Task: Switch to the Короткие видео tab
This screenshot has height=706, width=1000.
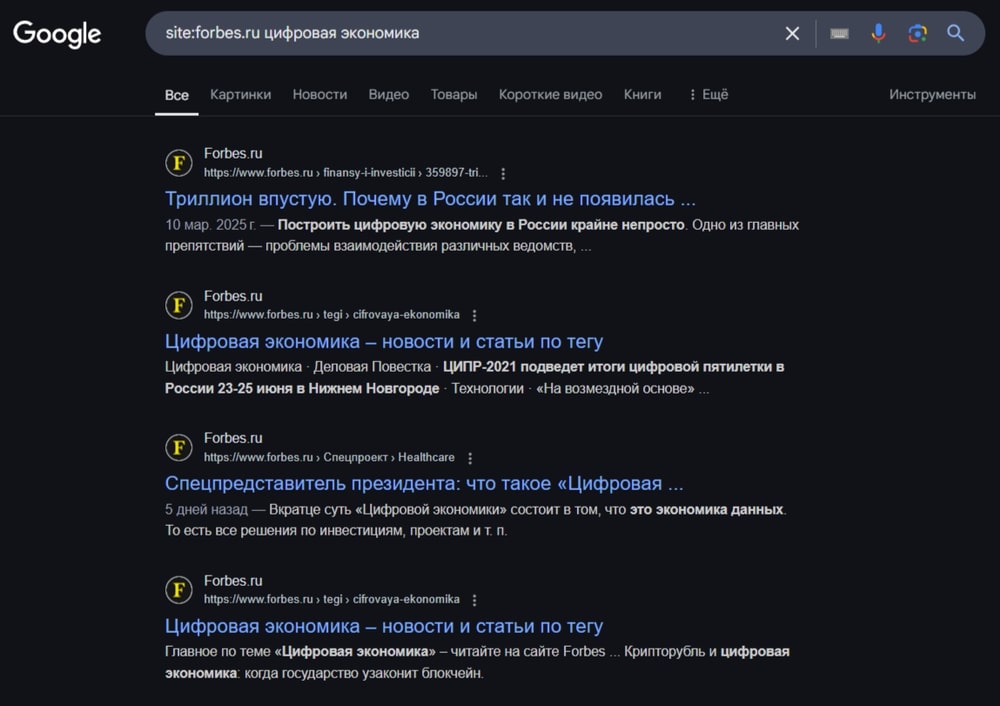Action: click(550, 94)
